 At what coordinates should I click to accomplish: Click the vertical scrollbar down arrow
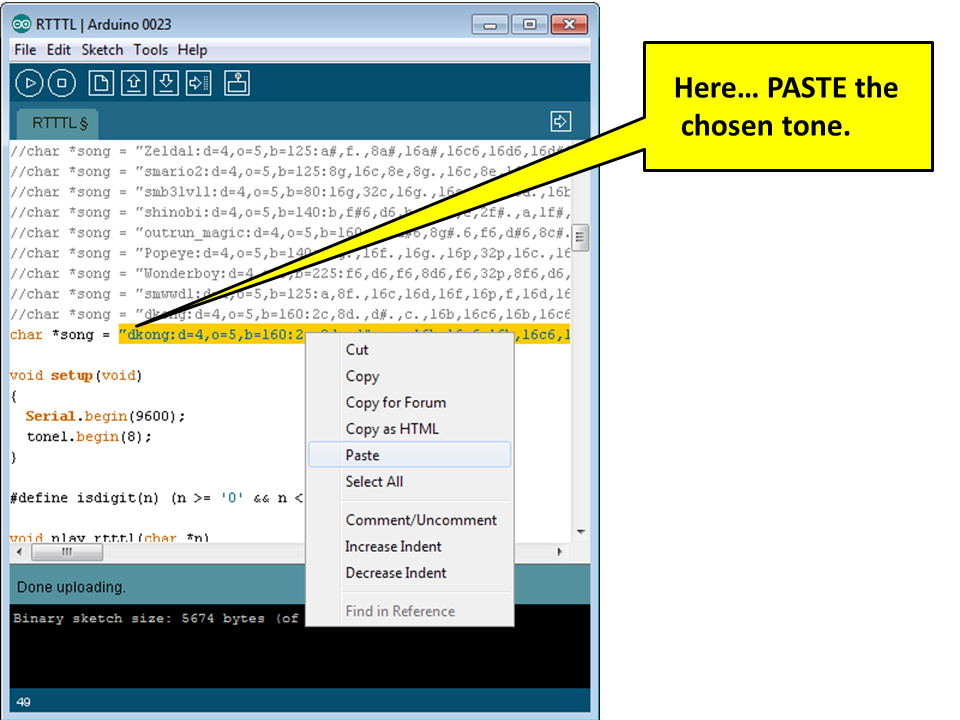580,531
